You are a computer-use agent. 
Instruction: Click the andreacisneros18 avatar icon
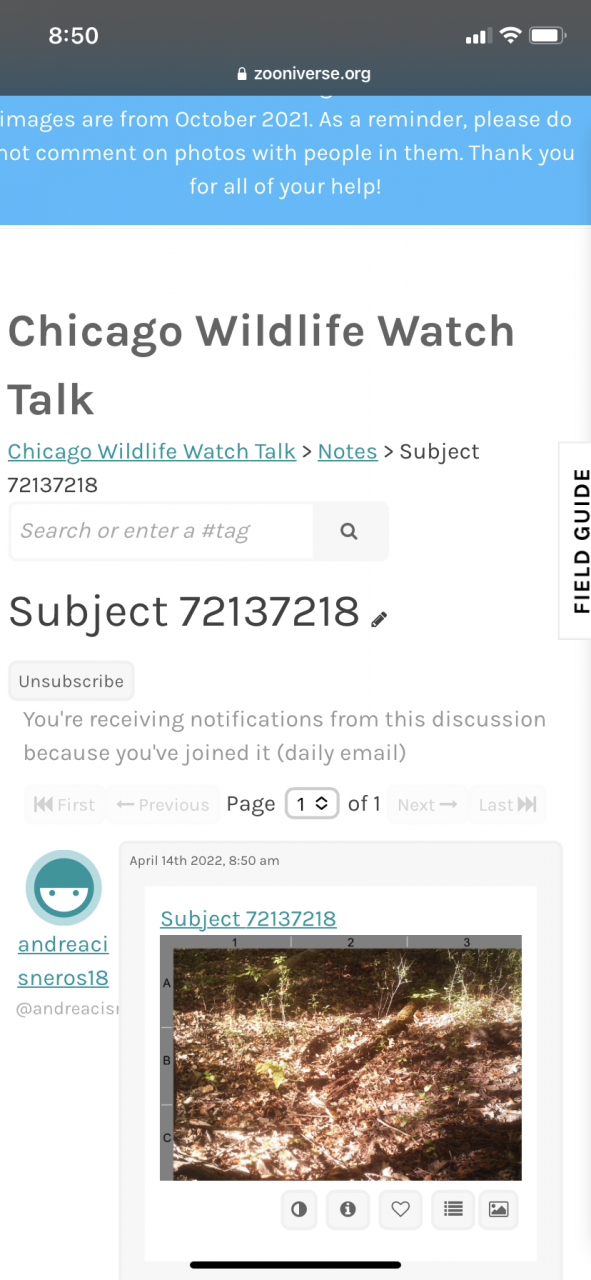click(x=64, y=889)
